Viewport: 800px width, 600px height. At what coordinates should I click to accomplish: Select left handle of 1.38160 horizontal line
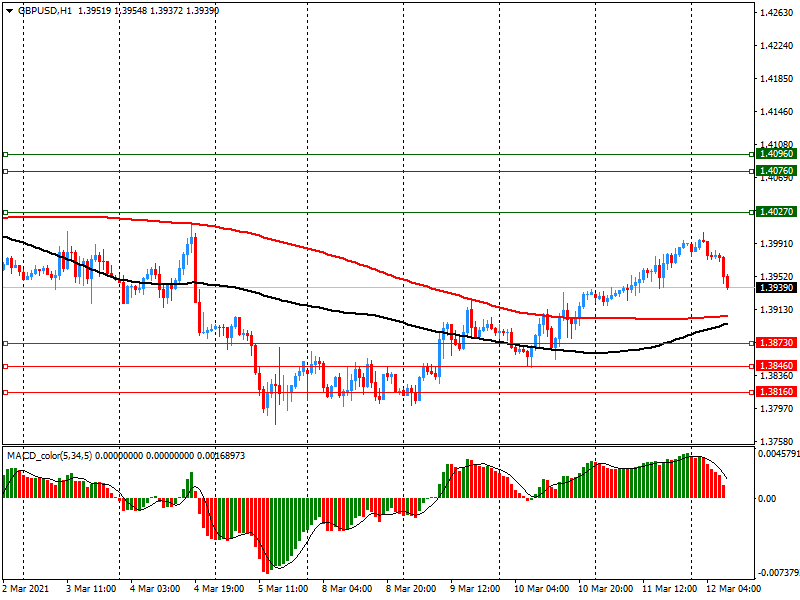[x=6, y=392]
